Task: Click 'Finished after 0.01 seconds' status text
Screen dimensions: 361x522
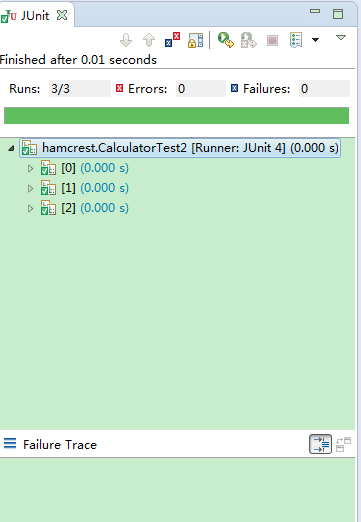Action: 78,60
